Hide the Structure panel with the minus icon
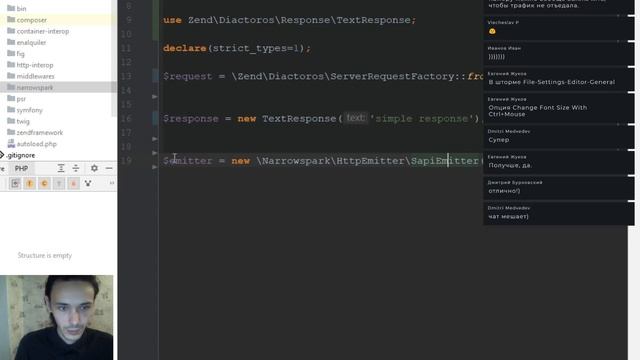The height and width of the screenshot is (360, 640). point(109,168)
